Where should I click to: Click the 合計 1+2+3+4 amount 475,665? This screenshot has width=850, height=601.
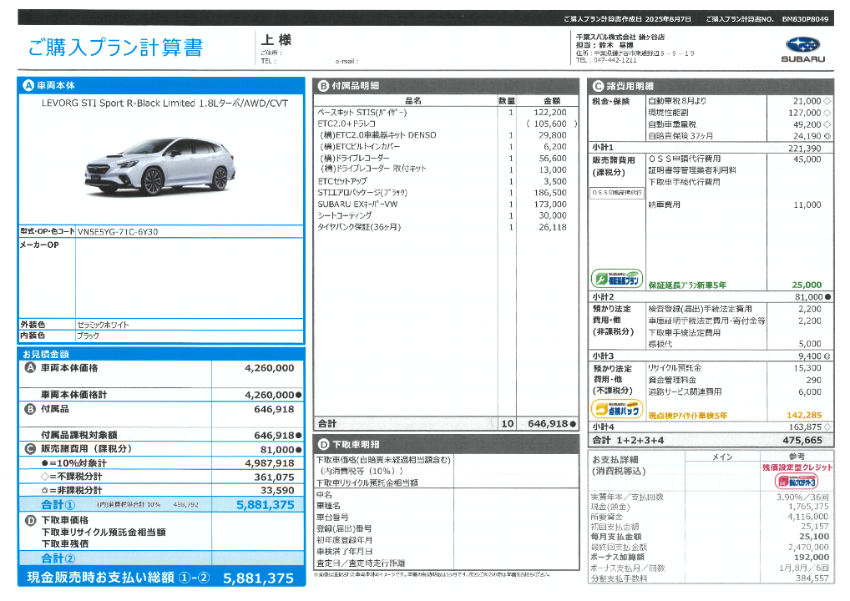802,441
